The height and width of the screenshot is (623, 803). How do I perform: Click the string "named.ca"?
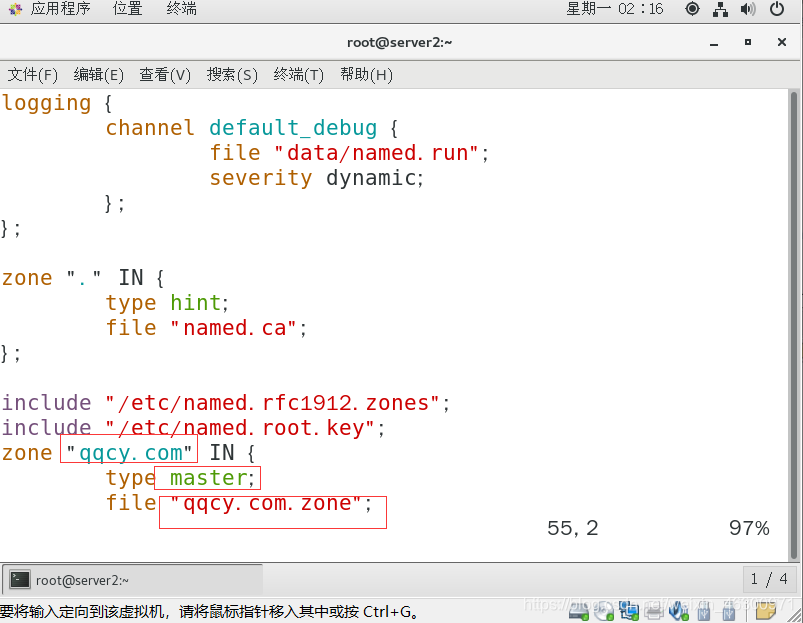point(235,328)
